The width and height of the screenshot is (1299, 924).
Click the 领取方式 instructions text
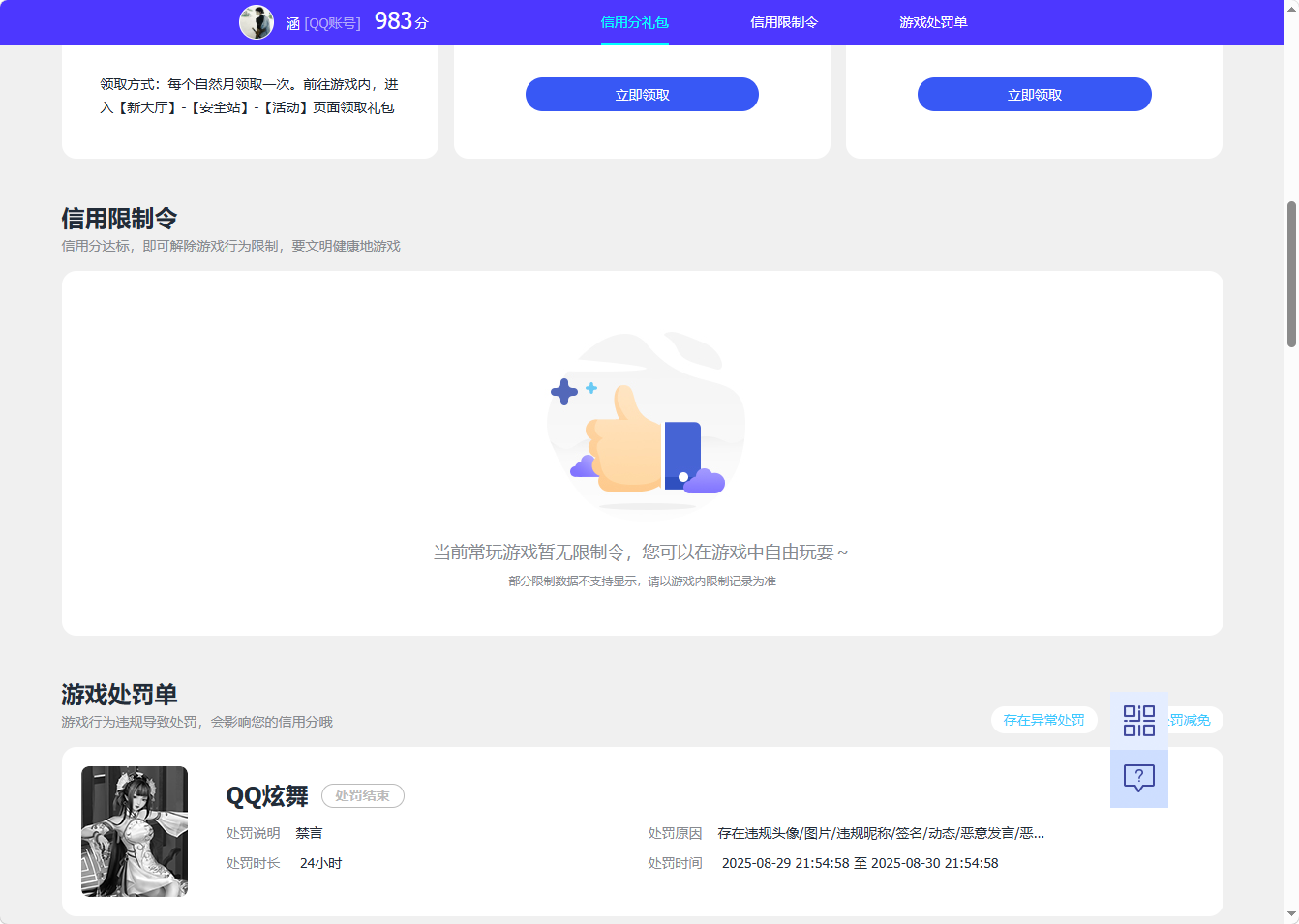pos(250,96)
